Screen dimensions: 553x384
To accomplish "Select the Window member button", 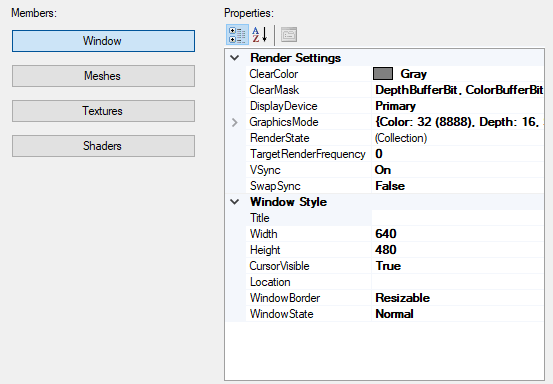I will click(103, 41).
